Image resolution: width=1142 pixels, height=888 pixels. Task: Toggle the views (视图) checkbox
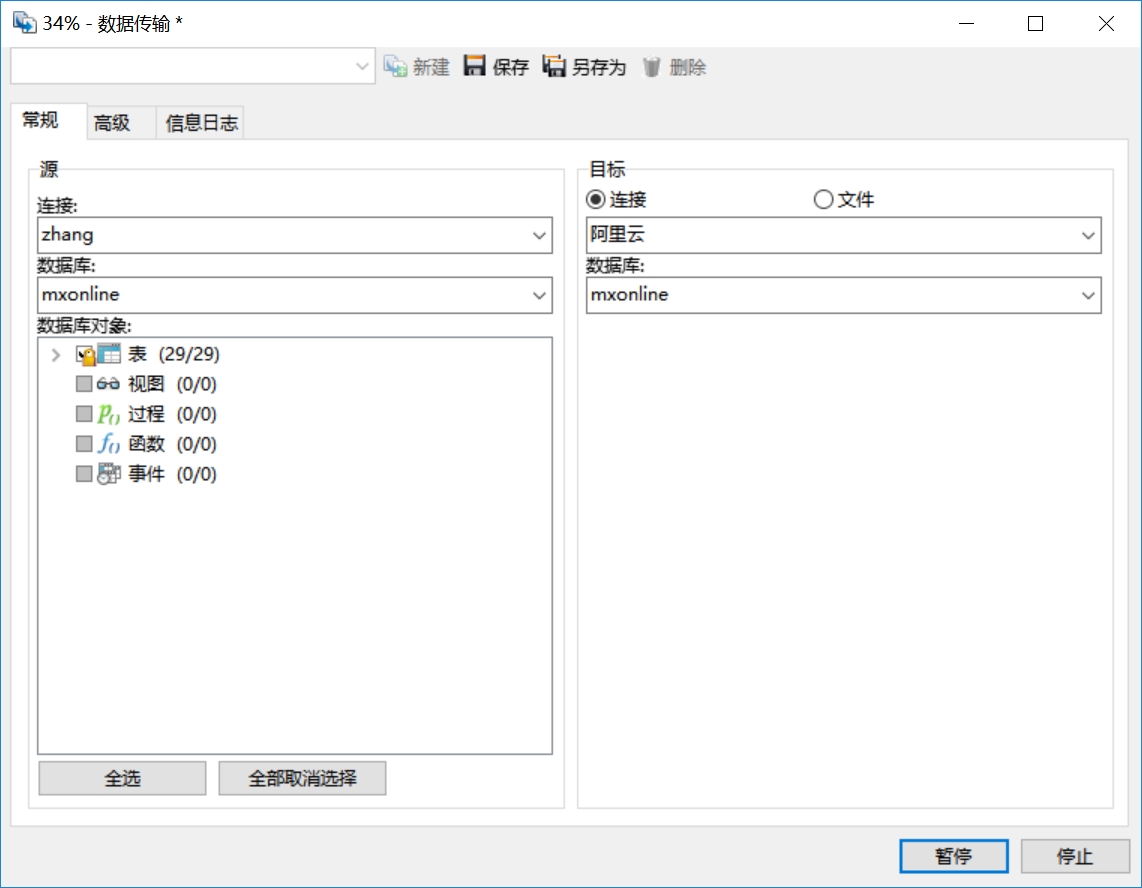pos(84,384)
